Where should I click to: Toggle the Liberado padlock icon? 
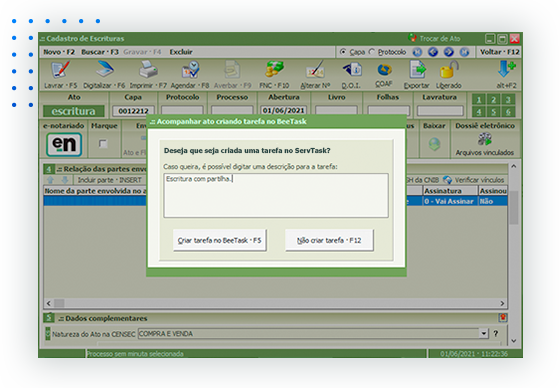coord(449,69)
